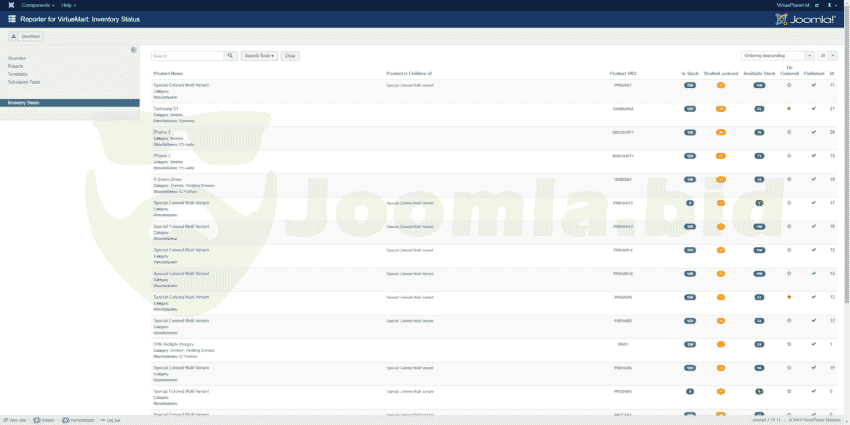Screen dimensions: 850x425
Task: Open Overview in the sidebar
Action: click(x=17, y=58)
